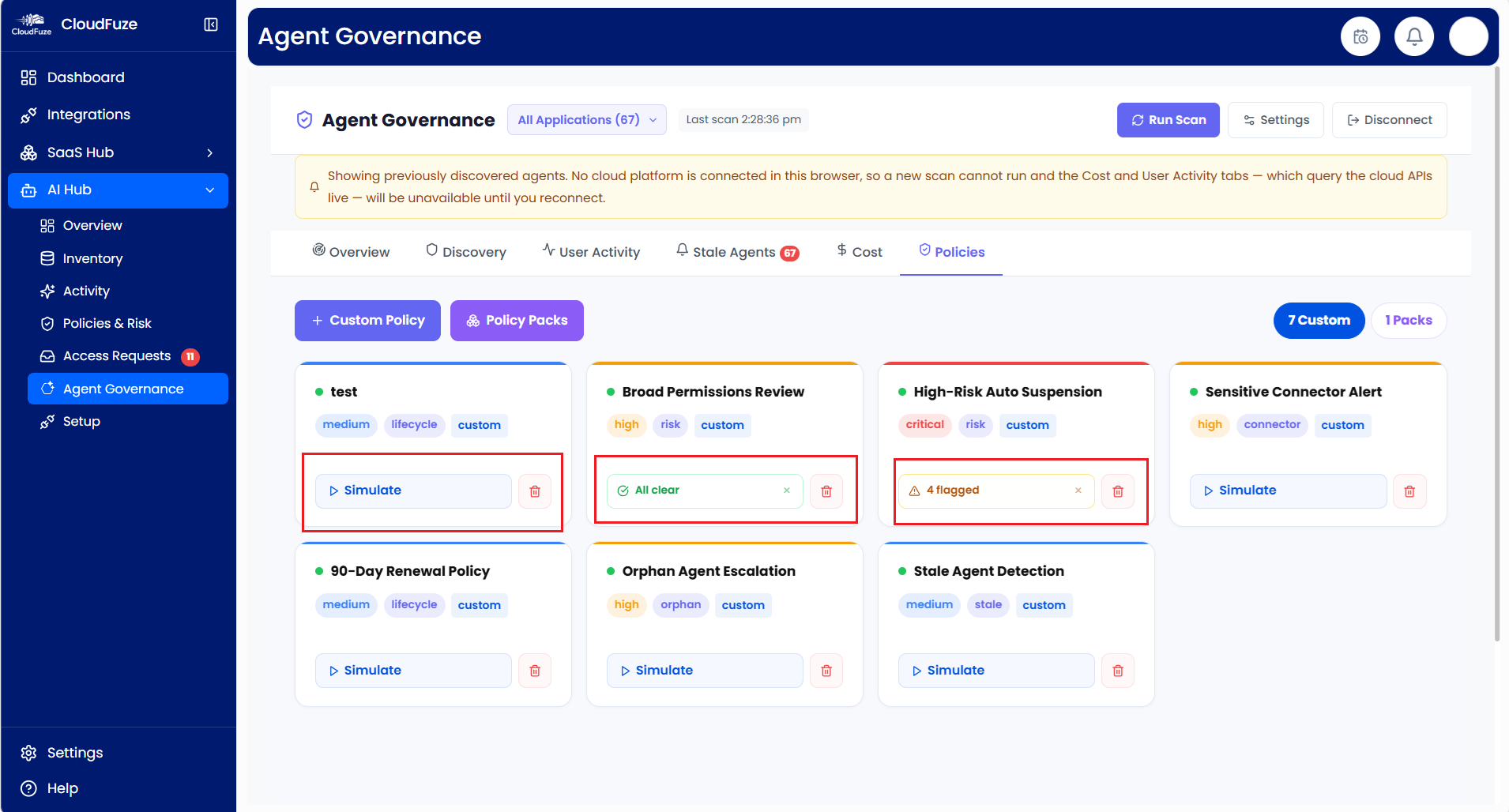Open notifications bell in the header
Image resolution: width=1509 pixels, height=812 pixels.
pos(1414,36)
